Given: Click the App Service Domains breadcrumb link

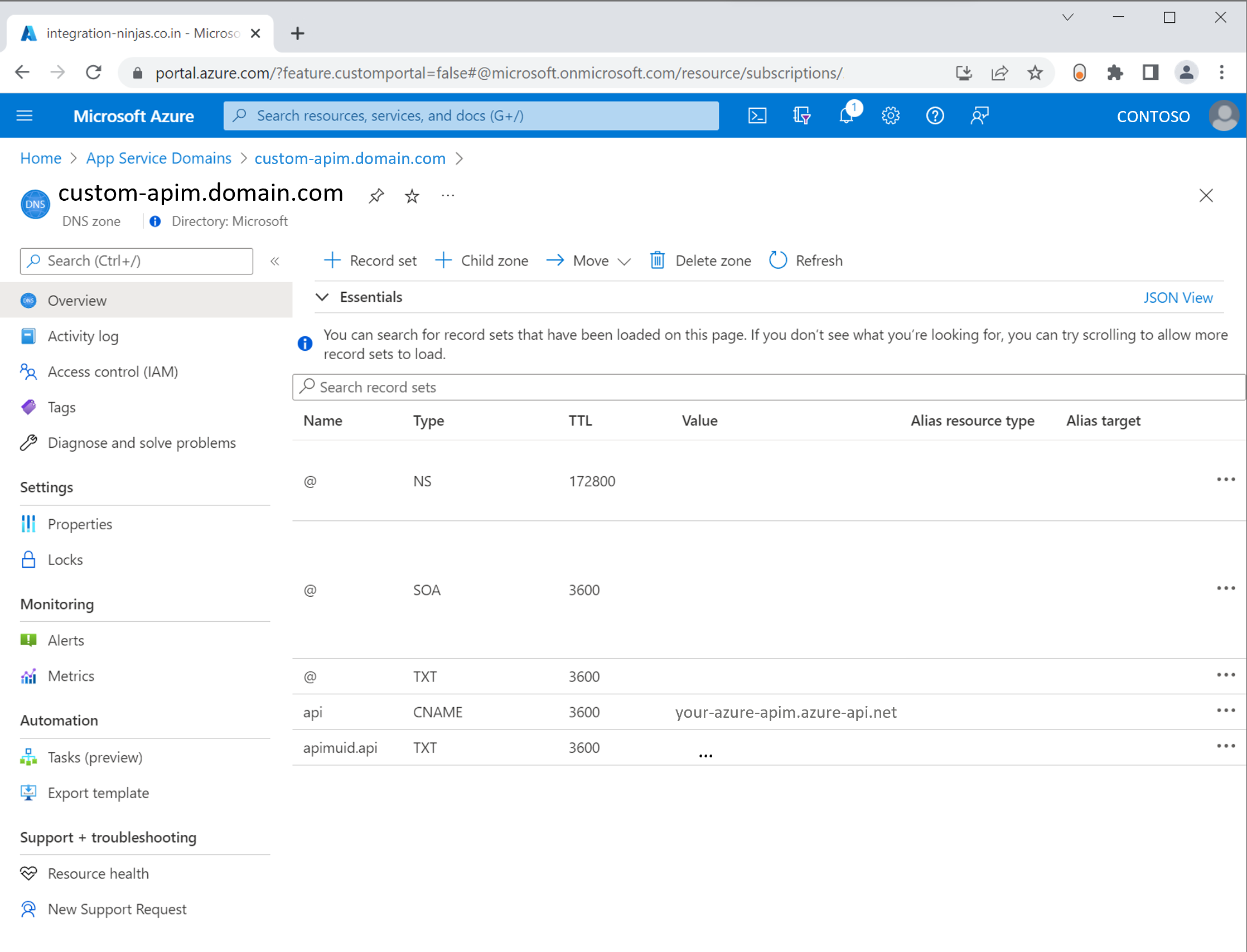Looking at the screenshot, I should 160,158.
